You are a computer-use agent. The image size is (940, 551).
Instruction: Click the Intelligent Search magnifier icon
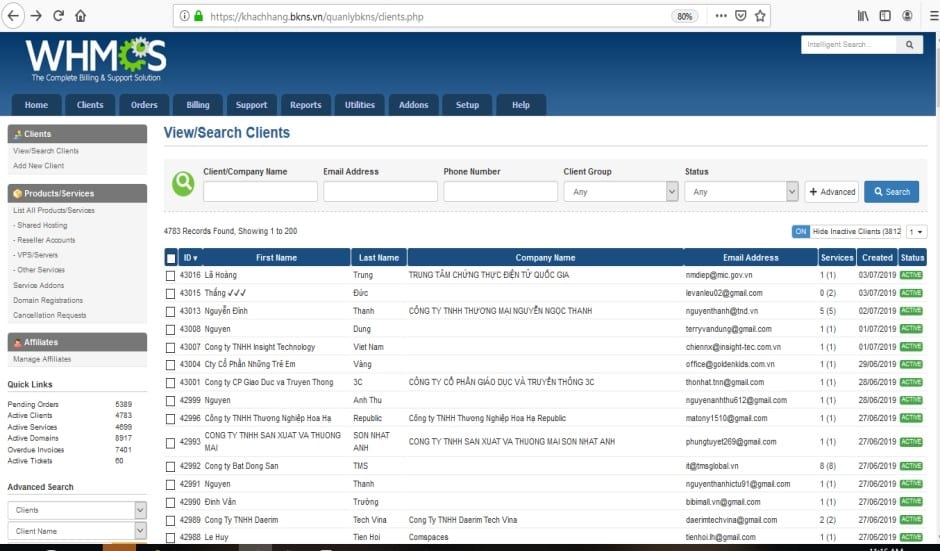[910, 45]
